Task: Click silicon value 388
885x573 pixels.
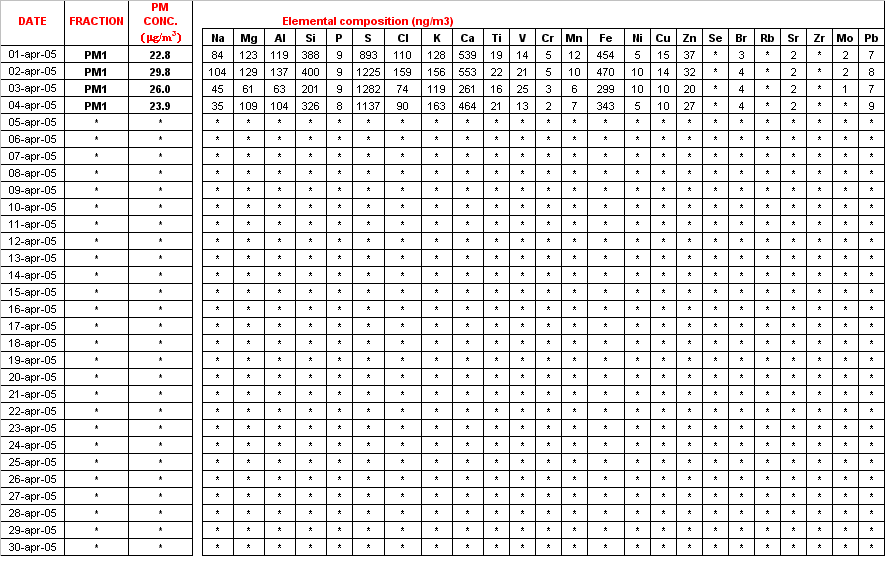Action: [310, 55]
